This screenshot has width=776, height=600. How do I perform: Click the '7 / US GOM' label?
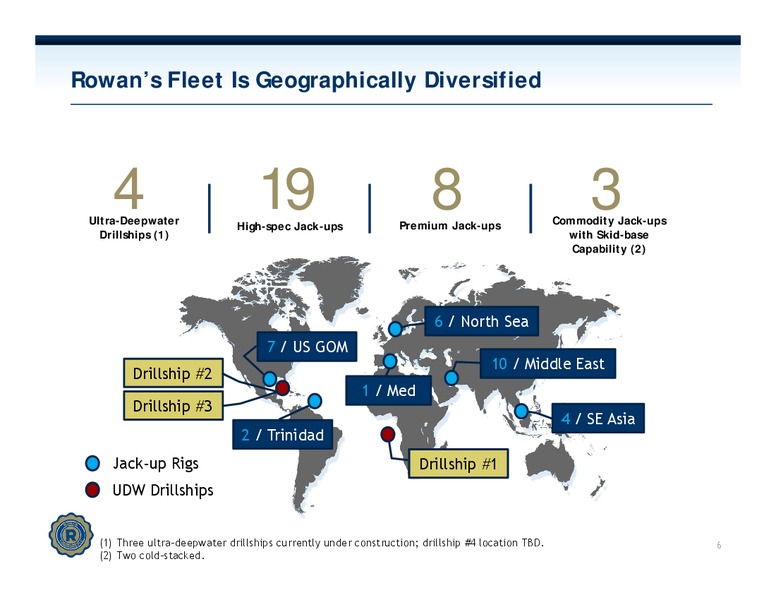[307, 347]
